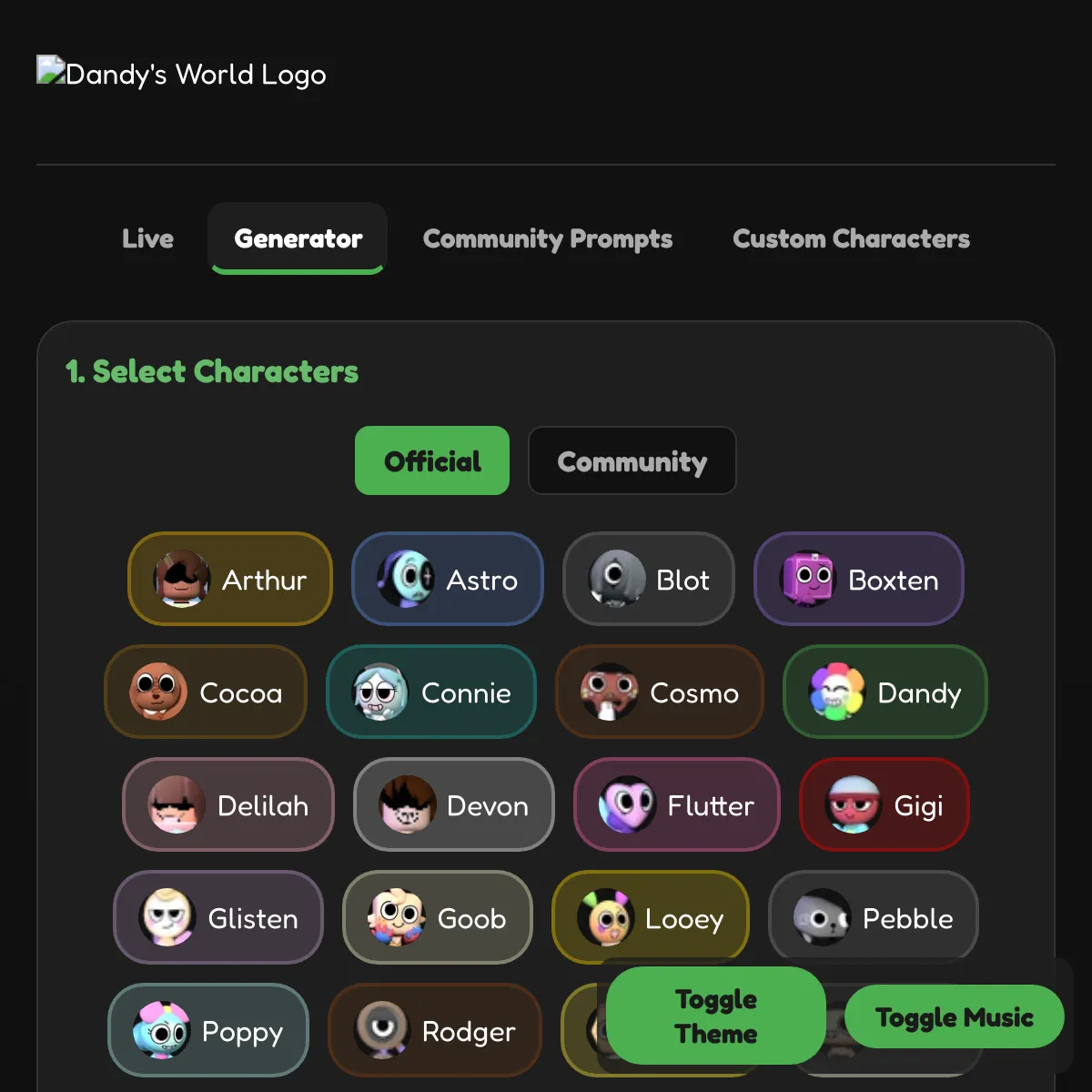This screenshot has width=1092, height=1092.
Task: Toggle Music on or off
Action: point(955,1016)
